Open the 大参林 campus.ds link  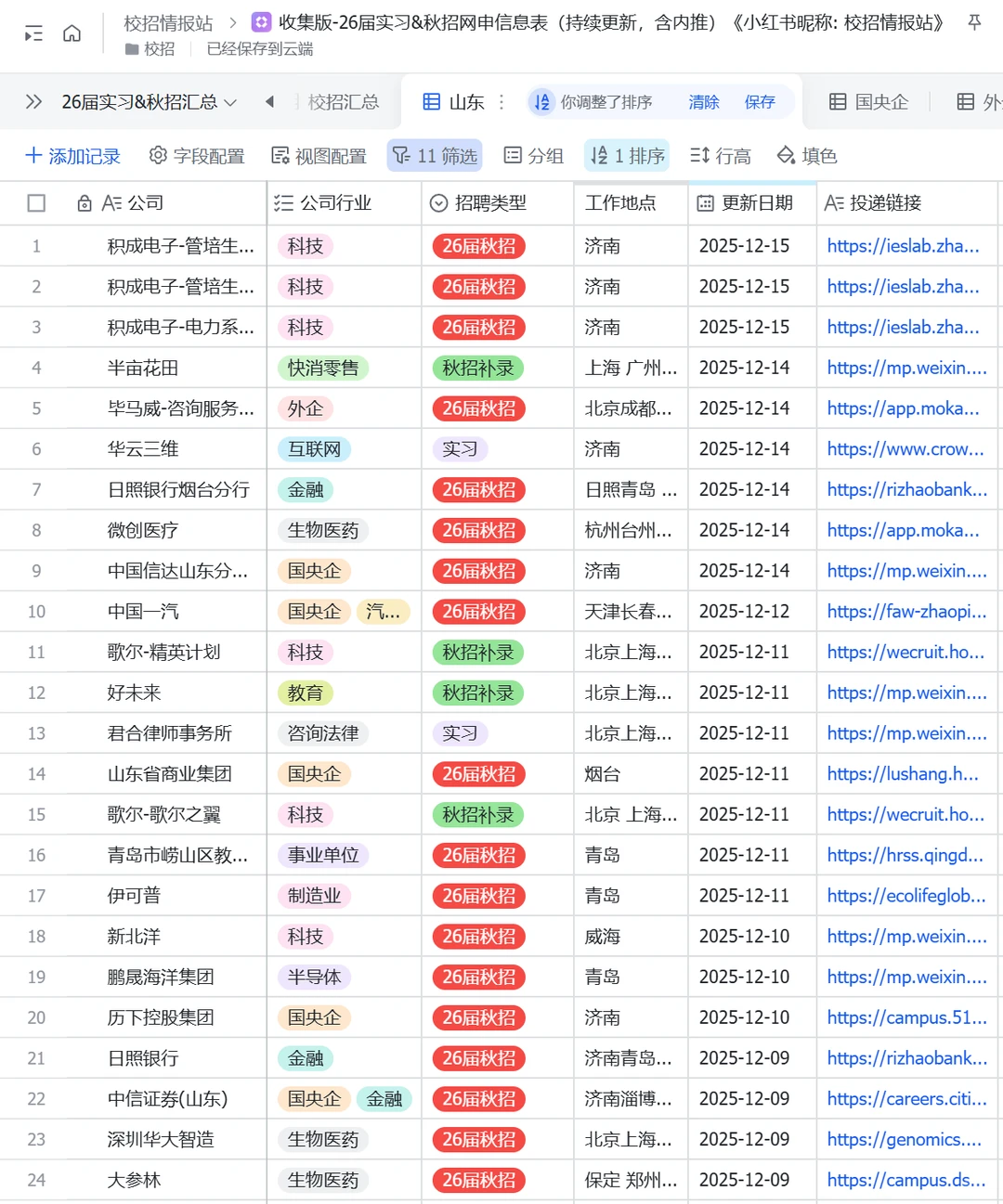906,1181
